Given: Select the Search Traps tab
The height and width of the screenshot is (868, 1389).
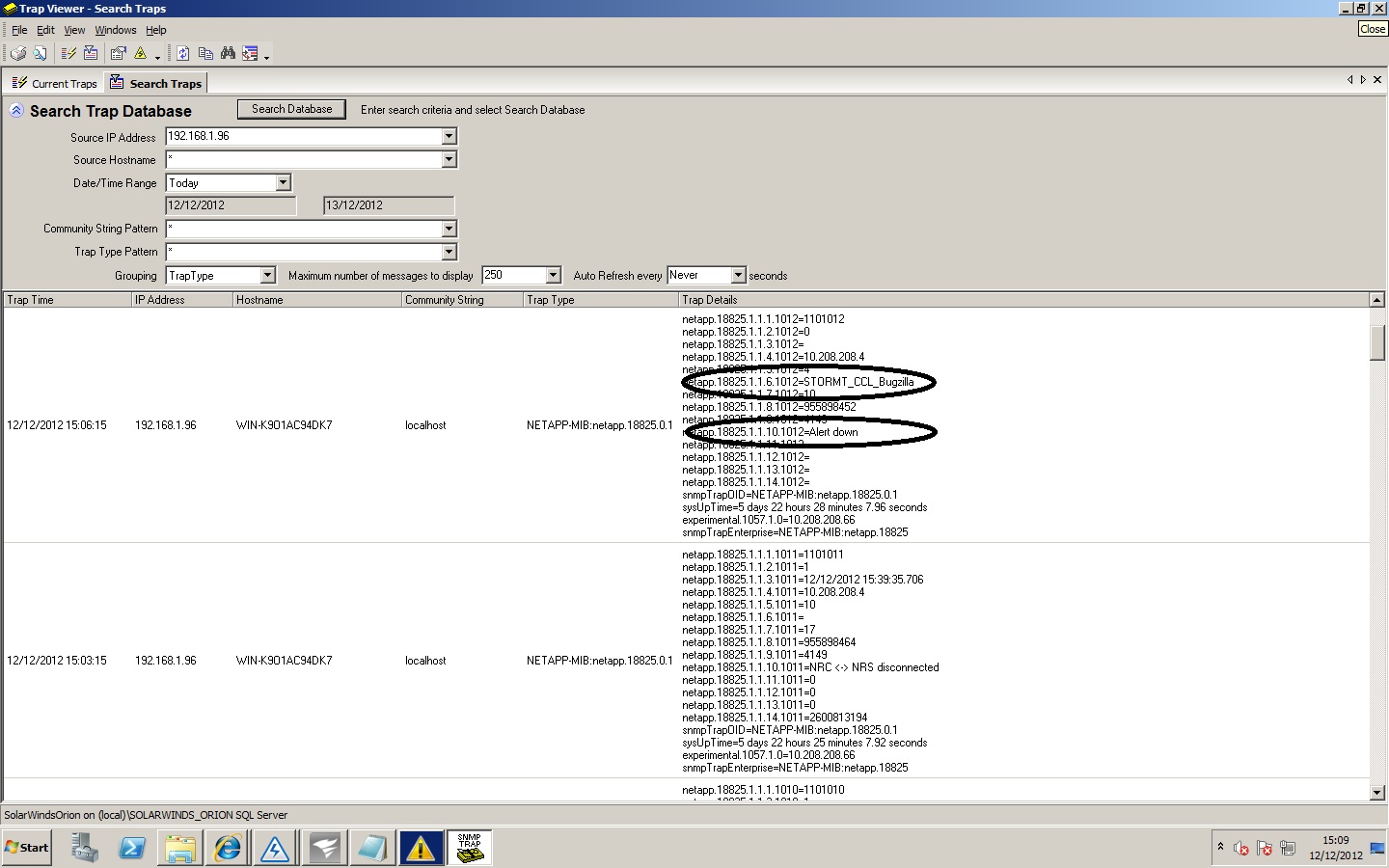Looking at the screenshot, I should coord(155,83).
